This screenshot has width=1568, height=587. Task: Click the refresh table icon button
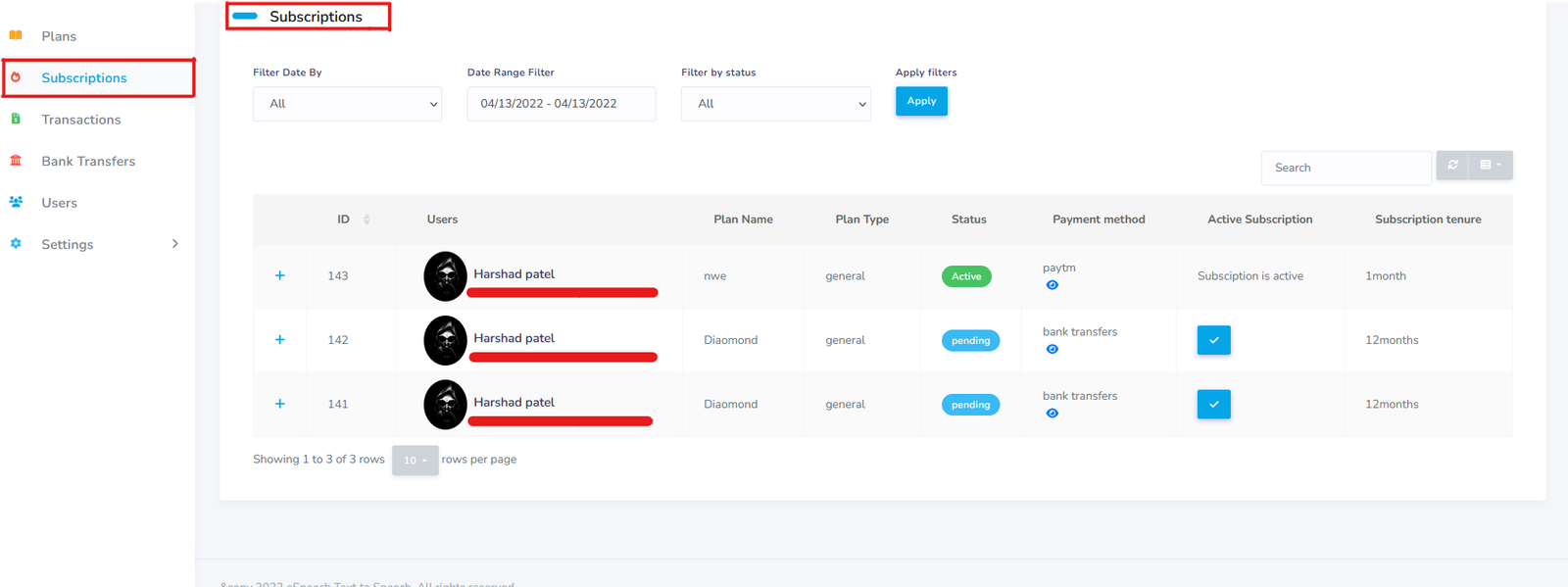tap(1452, 166)
